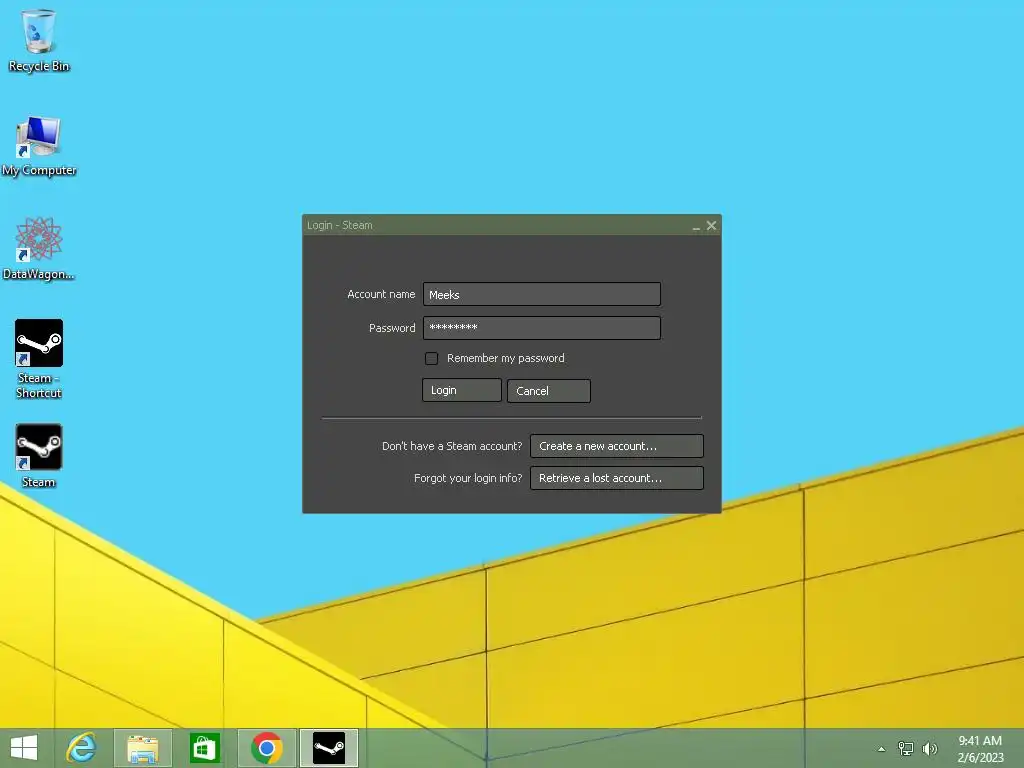Viewport: 1024px width, 768px height.
Task: Show hidden tray icons arrow
Action: 882,749
